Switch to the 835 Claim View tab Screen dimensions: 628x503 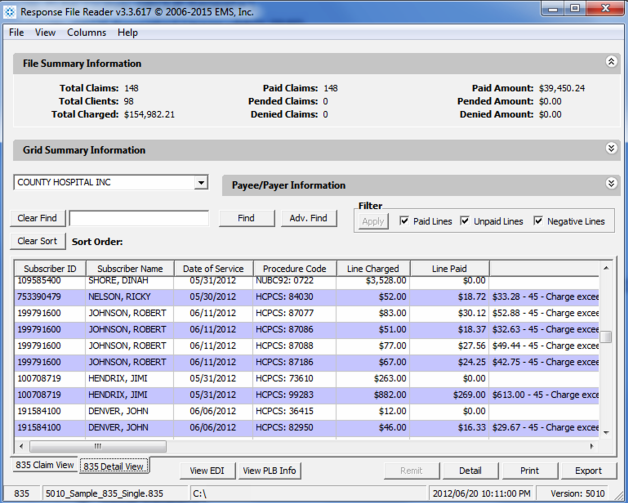click(x=45, y=465)
